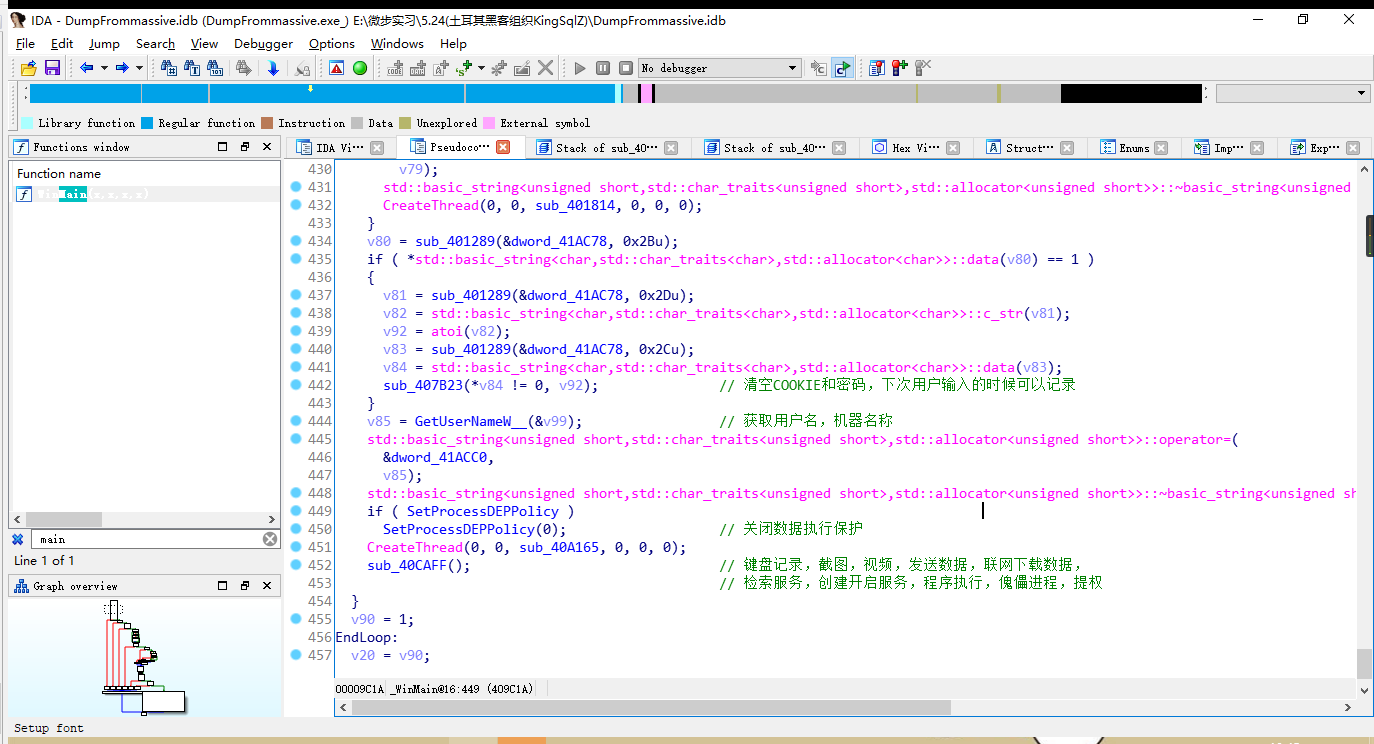
Task: Open the navigation band combo box
Action: 1292,93
